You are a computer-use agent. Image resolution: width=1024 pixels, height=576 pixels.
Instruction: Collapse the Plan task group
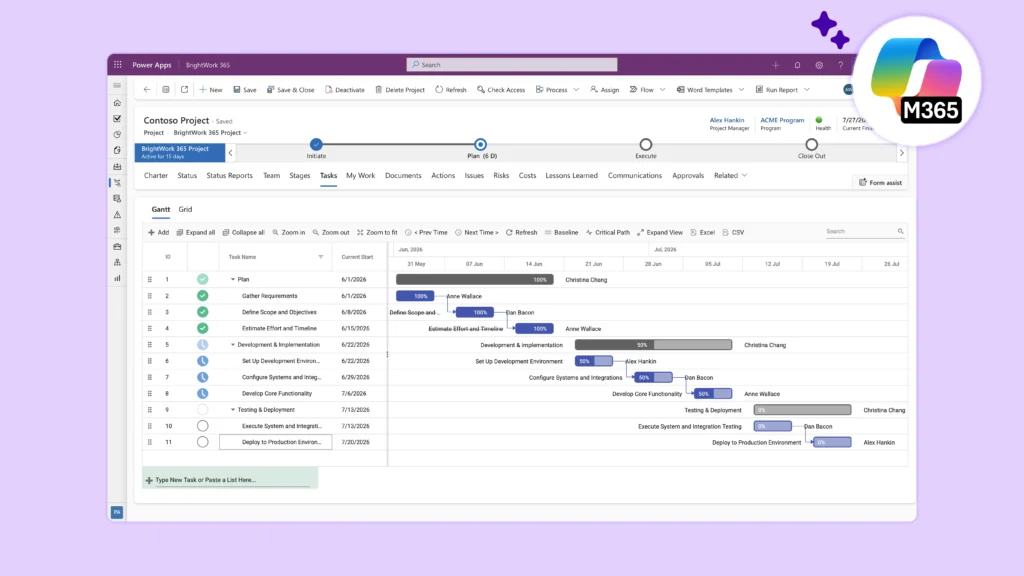click(232, 280)
